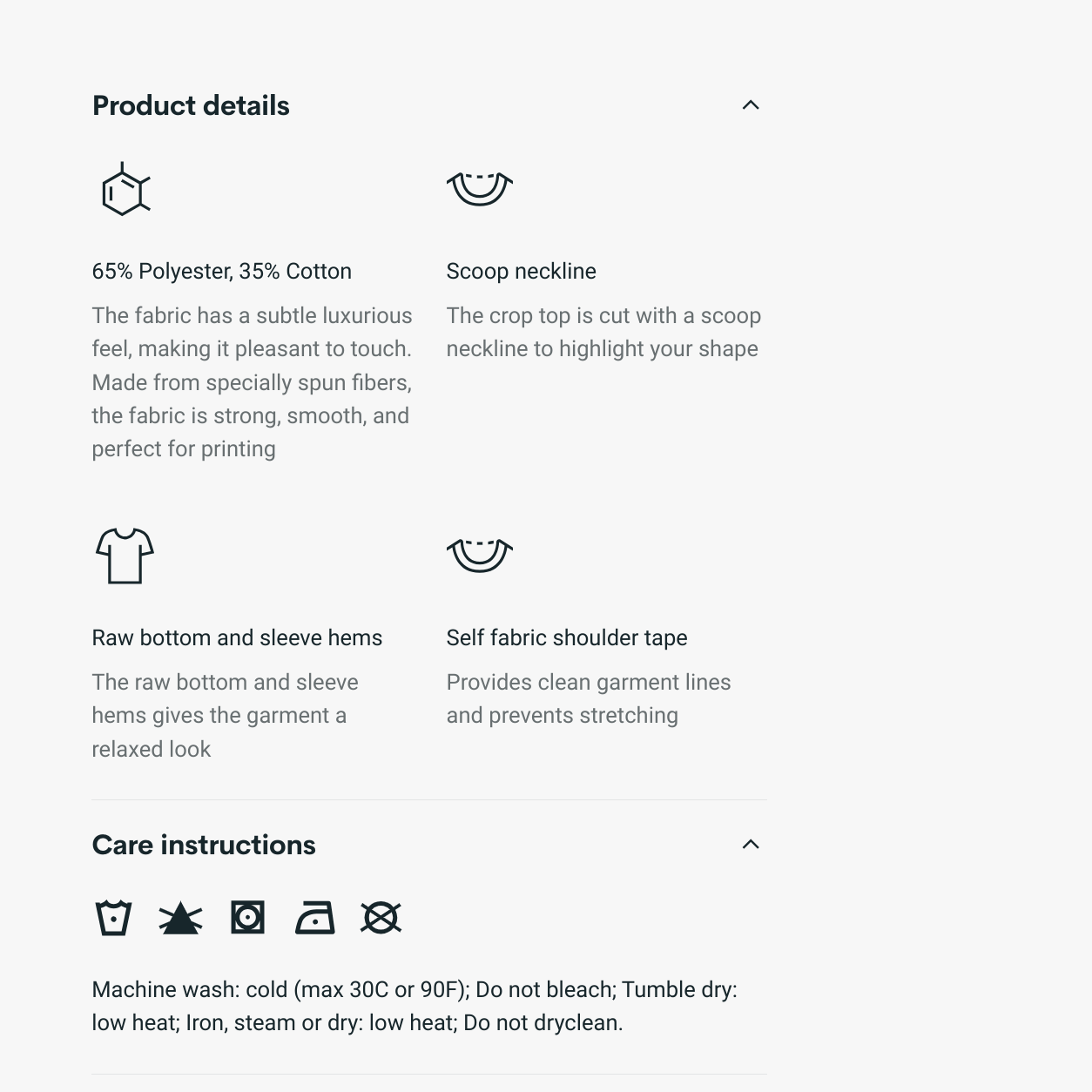Click the shoulder tape neckline icon
This screenshot has width=1092, height=1092.
tap(479, 556)
